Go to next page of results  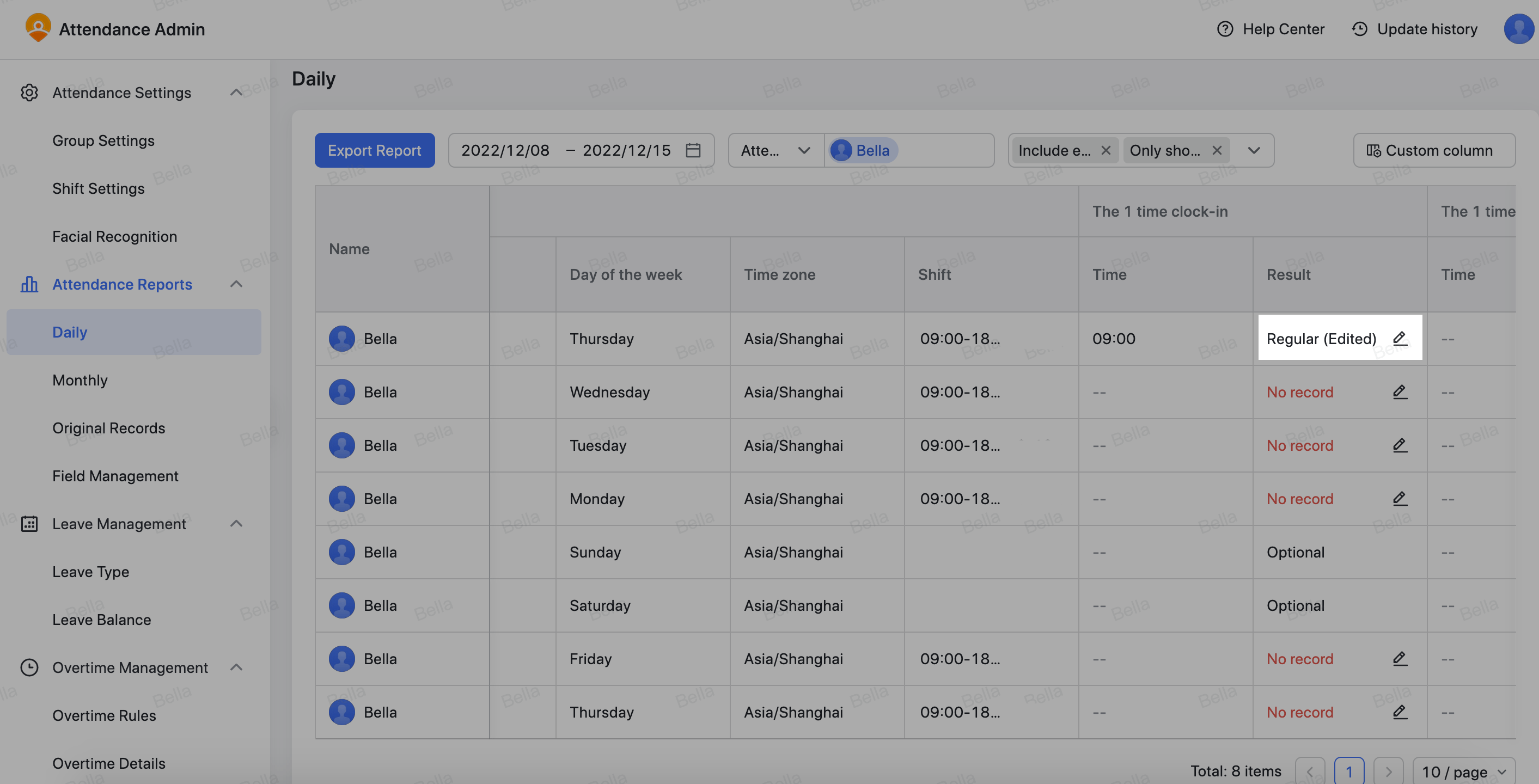(x=1388, y=771)
